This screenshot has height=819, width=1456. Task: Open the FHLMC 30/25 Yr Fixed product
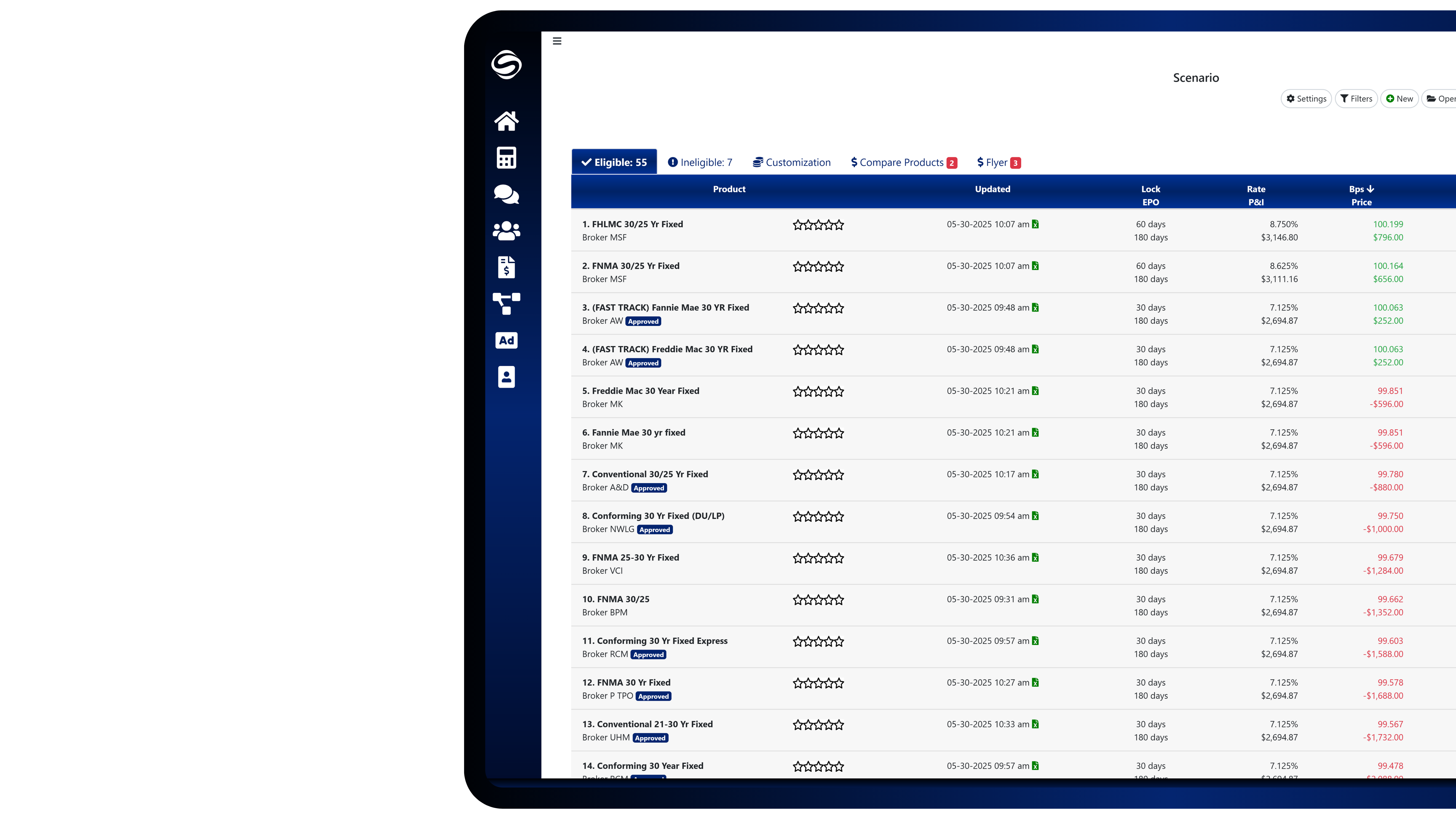click(633, 224)
